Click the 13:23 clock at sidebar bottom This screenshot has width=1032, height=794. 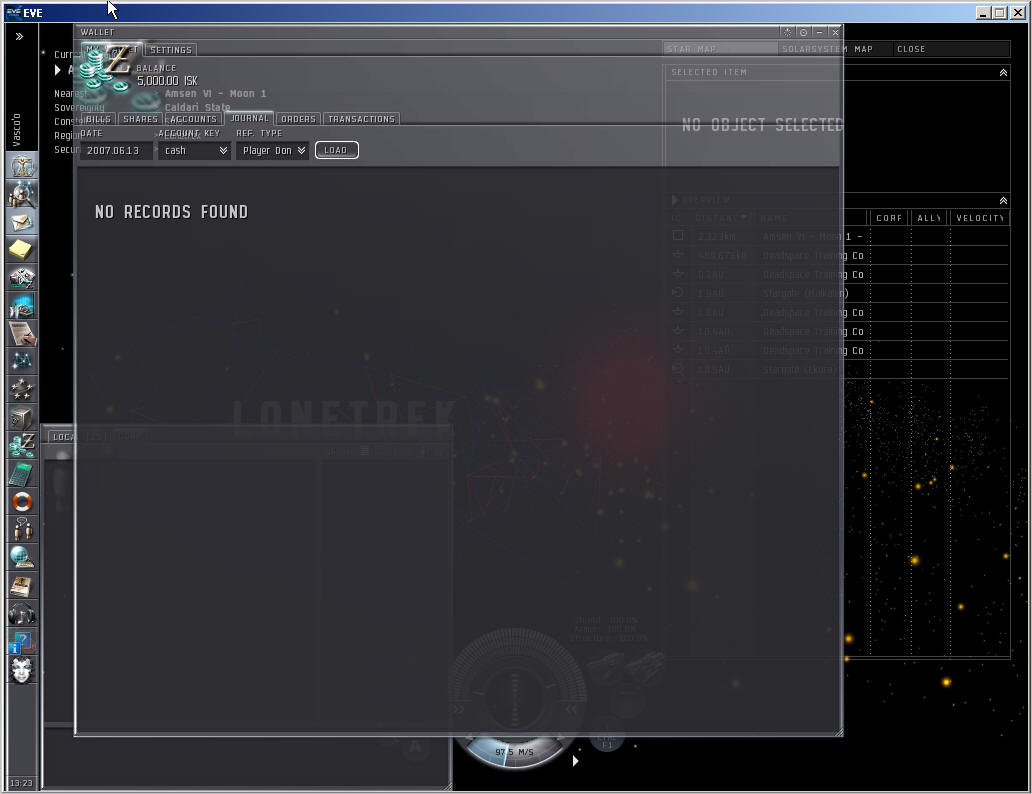click(x=21, y=783)
